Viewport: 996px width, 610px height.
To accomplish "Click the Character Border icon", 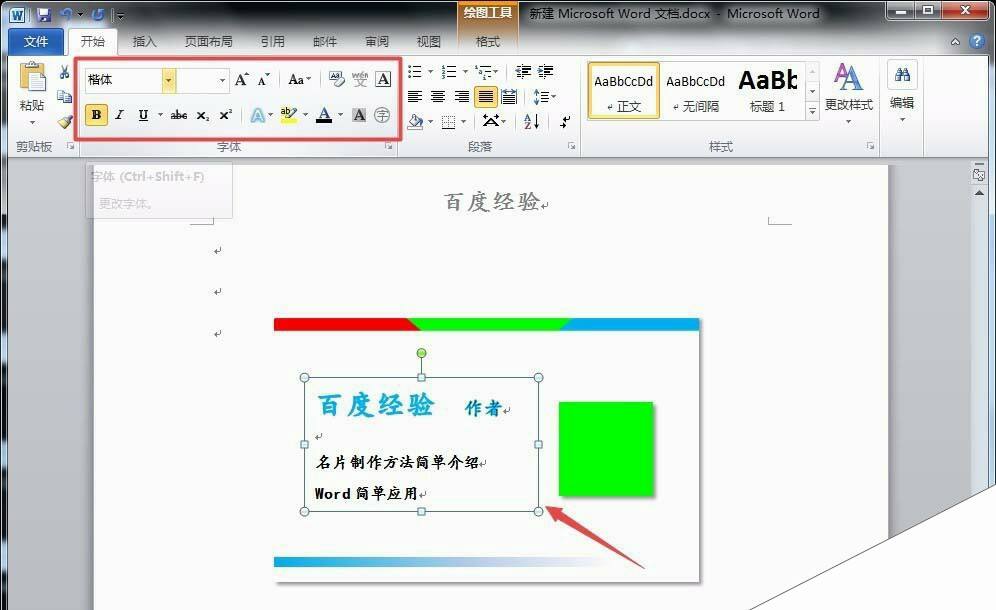I will tap(383, 79).
